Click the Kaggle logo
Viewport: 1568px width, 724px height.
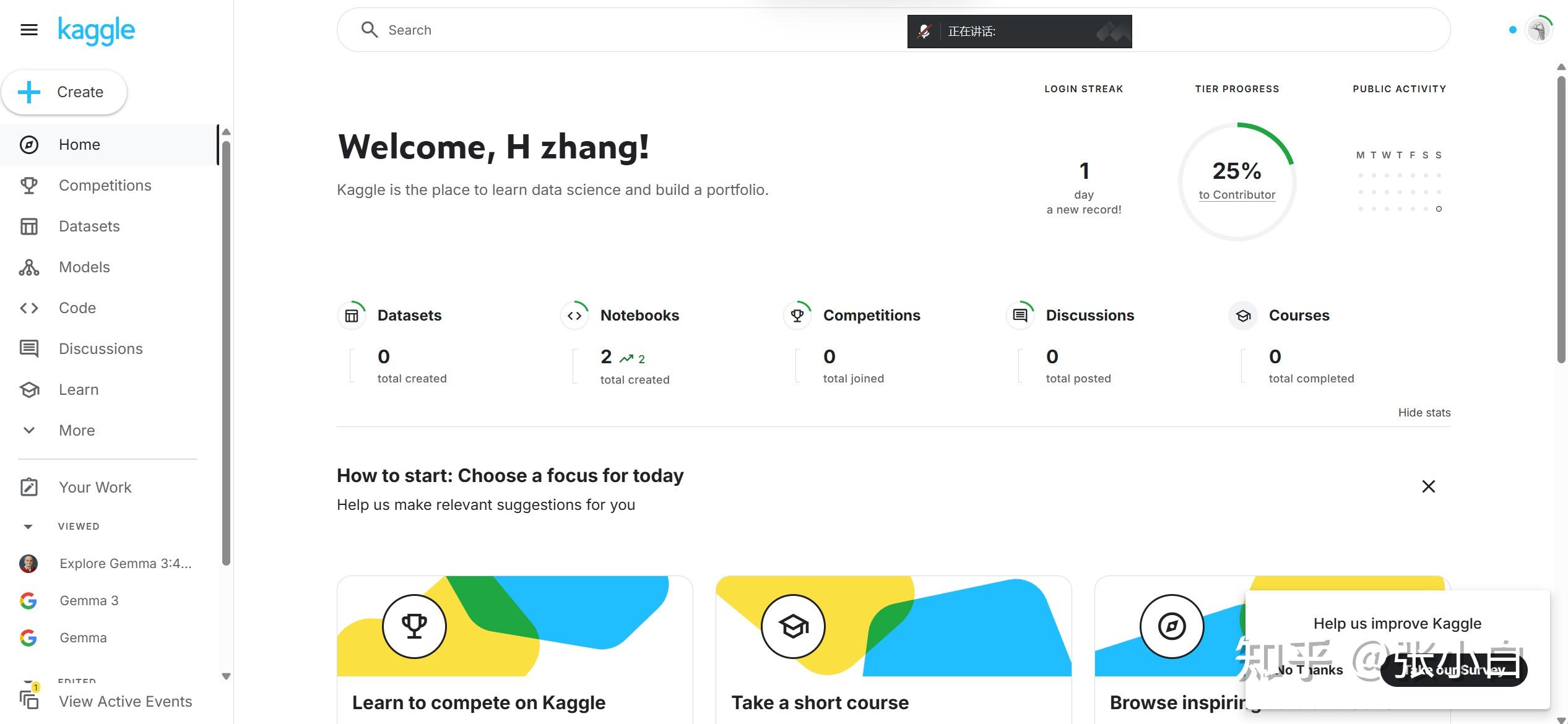click(96, 30)
